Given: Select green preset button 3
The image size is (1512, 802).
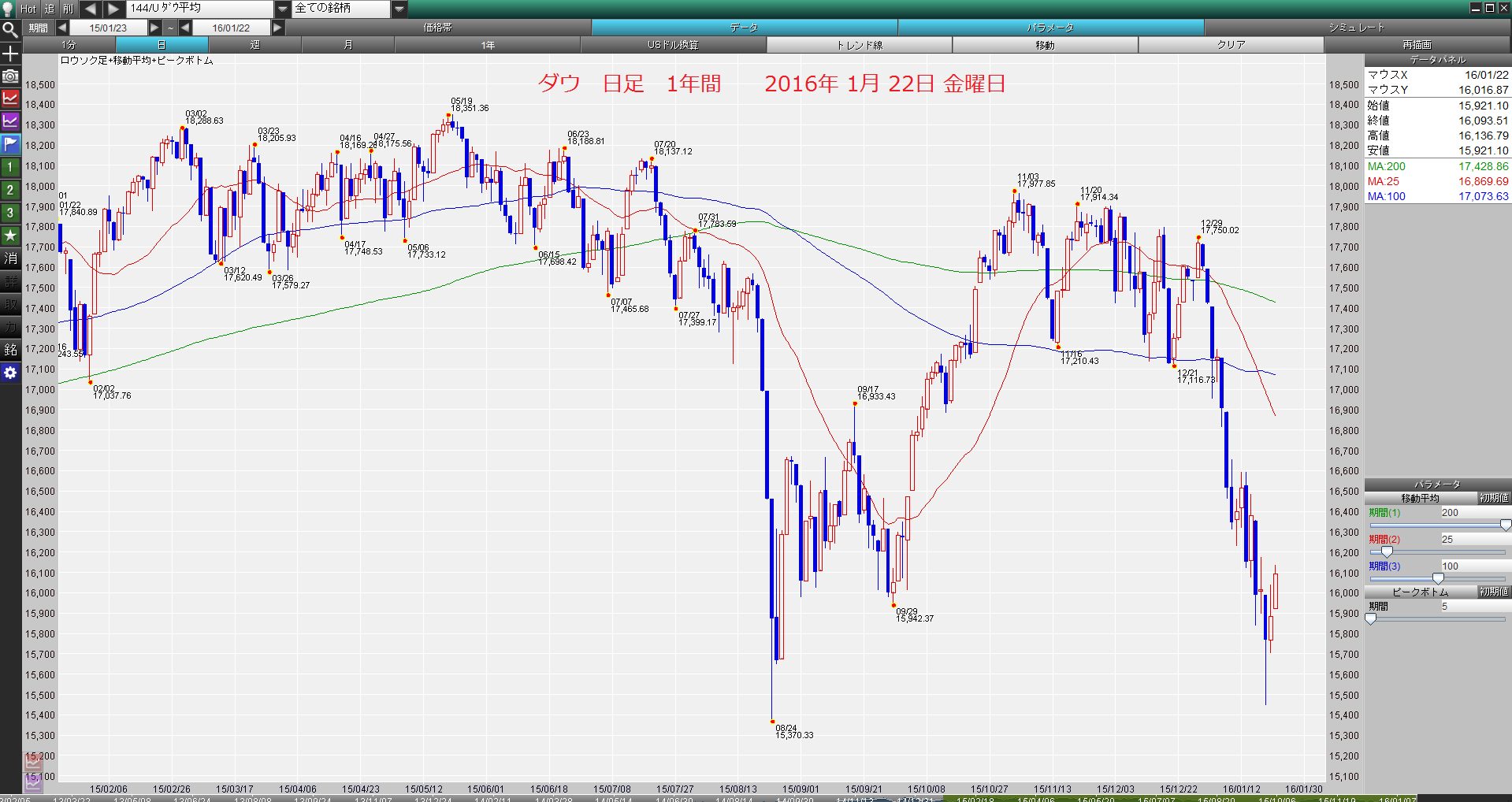Looking at the screenshot, I should tap(10, 213).
